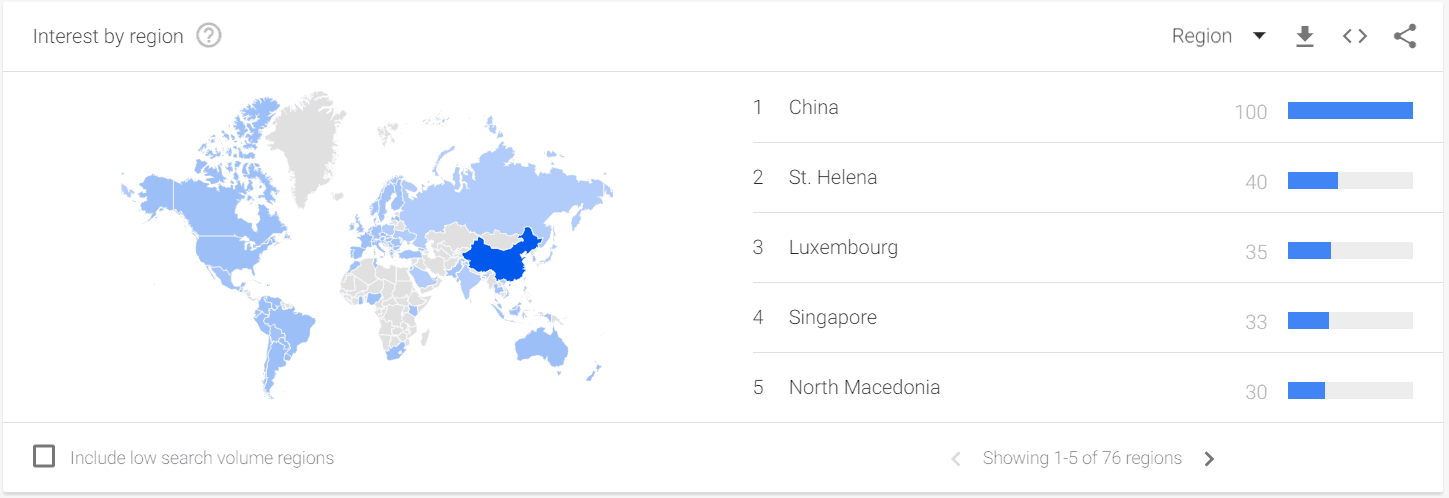The height and width of the screenshot is (498, 1449).
Task: Click Russia on the world map
Action: 500,190
